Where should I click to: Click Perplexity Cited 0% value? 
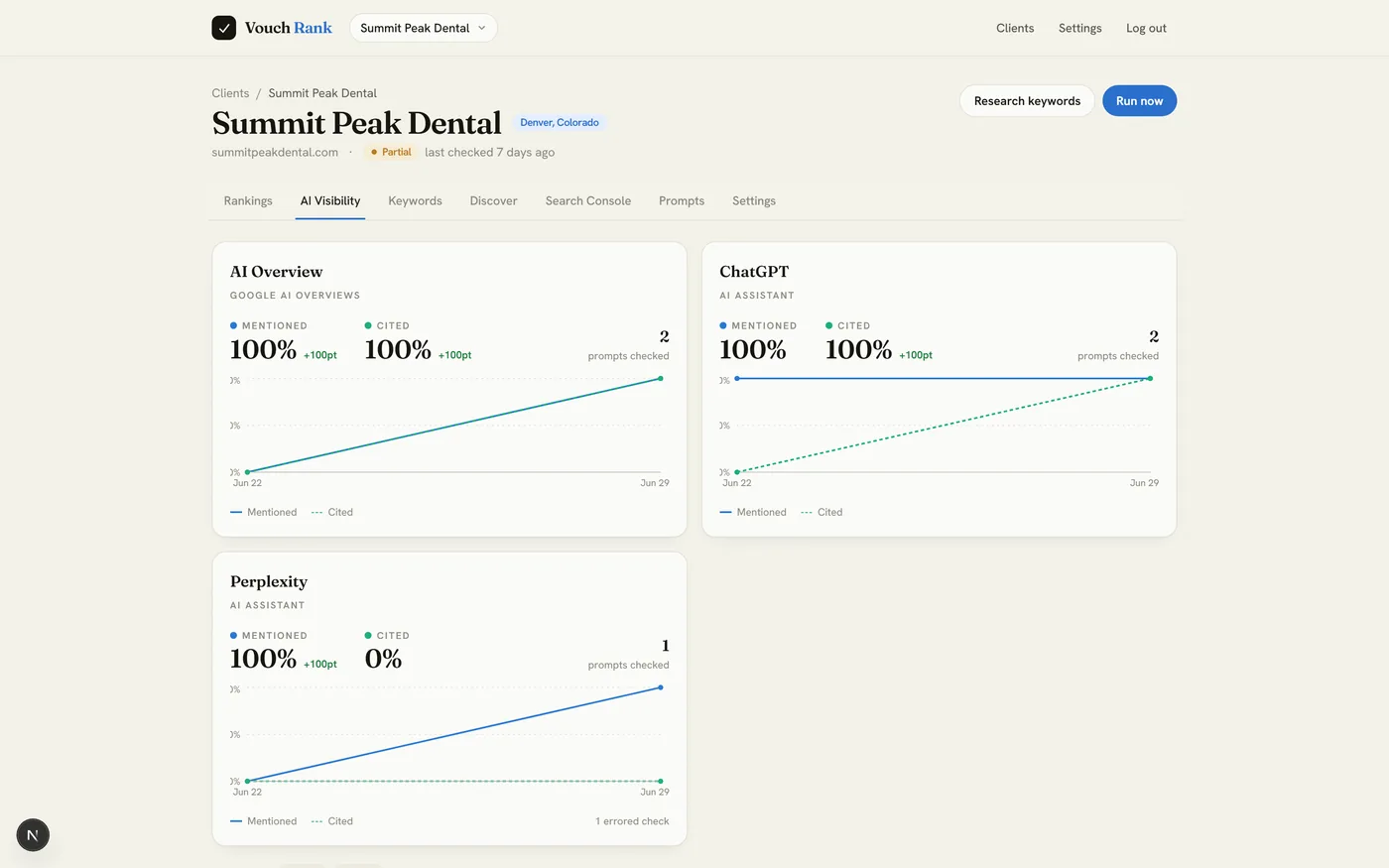(x=383, y=659)
